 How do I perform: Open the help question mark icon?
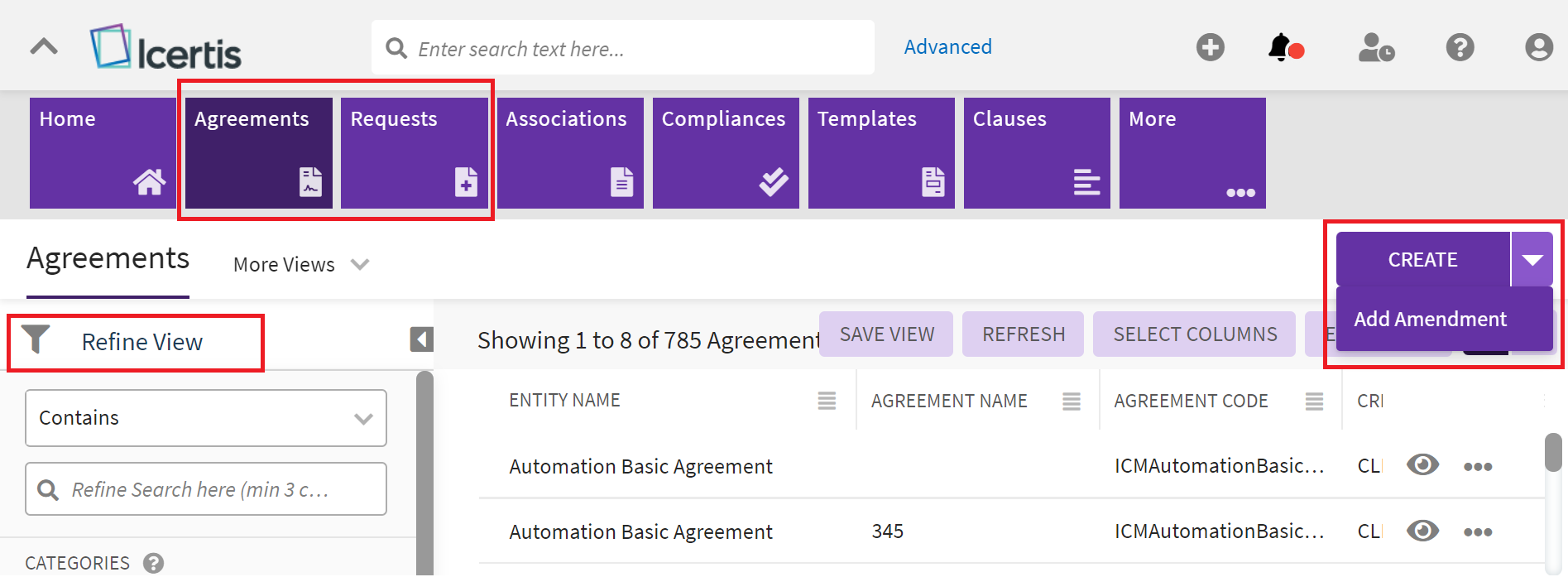coord(1460,47)
